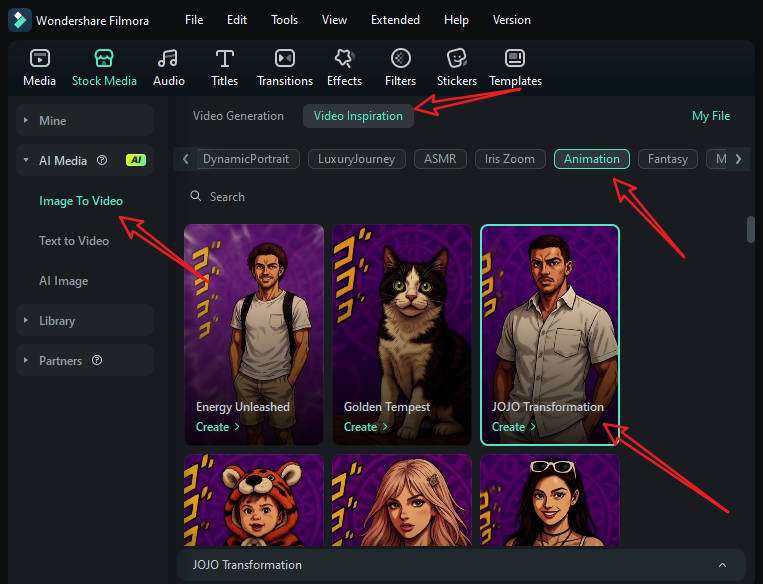
Task: Select the Golden Tempest cat thumbnail
Action: point(402,334)
